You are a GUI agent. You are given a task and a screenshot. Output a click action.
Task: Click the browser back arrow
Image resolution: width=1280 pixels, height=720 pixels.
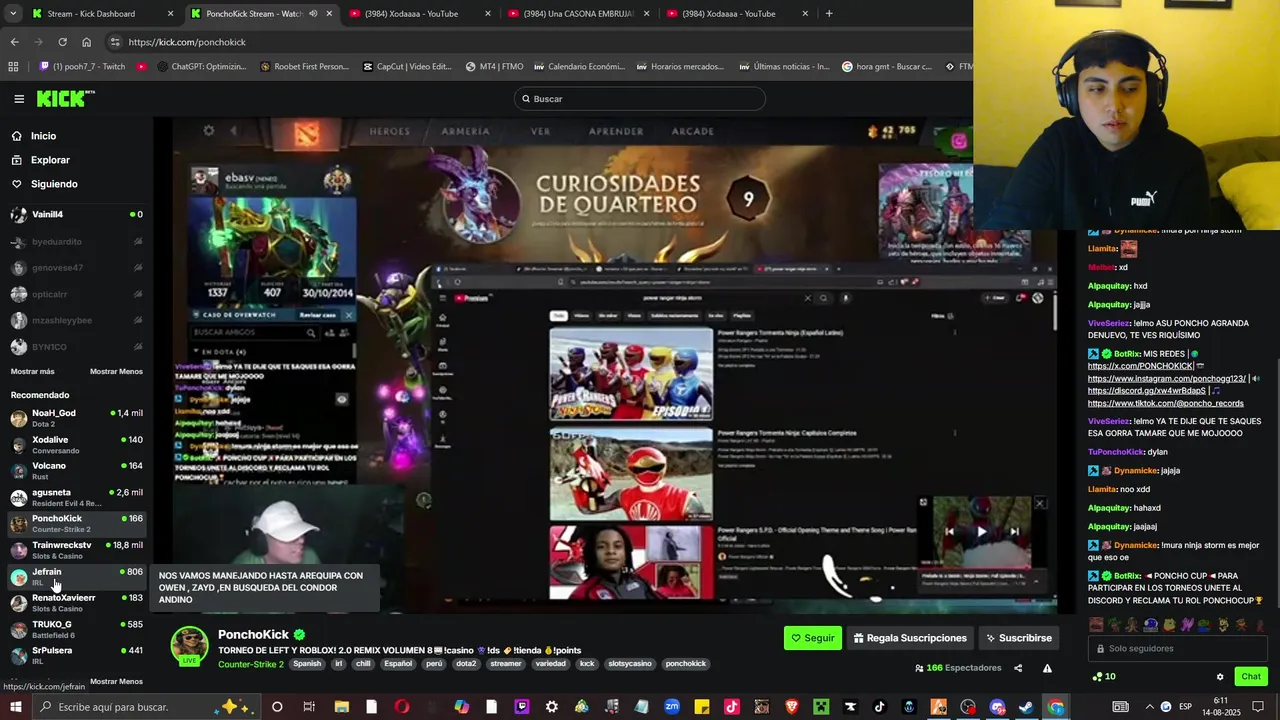point(14,42)
